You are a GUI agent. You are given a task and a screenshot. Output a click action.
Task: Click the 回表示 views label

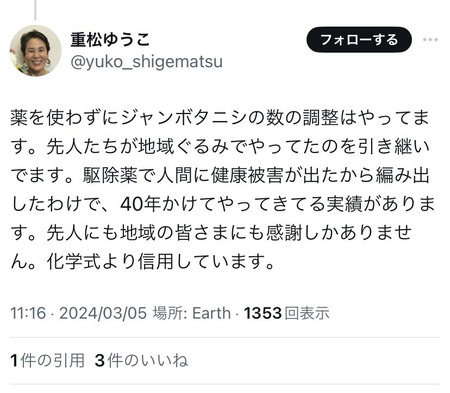[x=307, y=313]
